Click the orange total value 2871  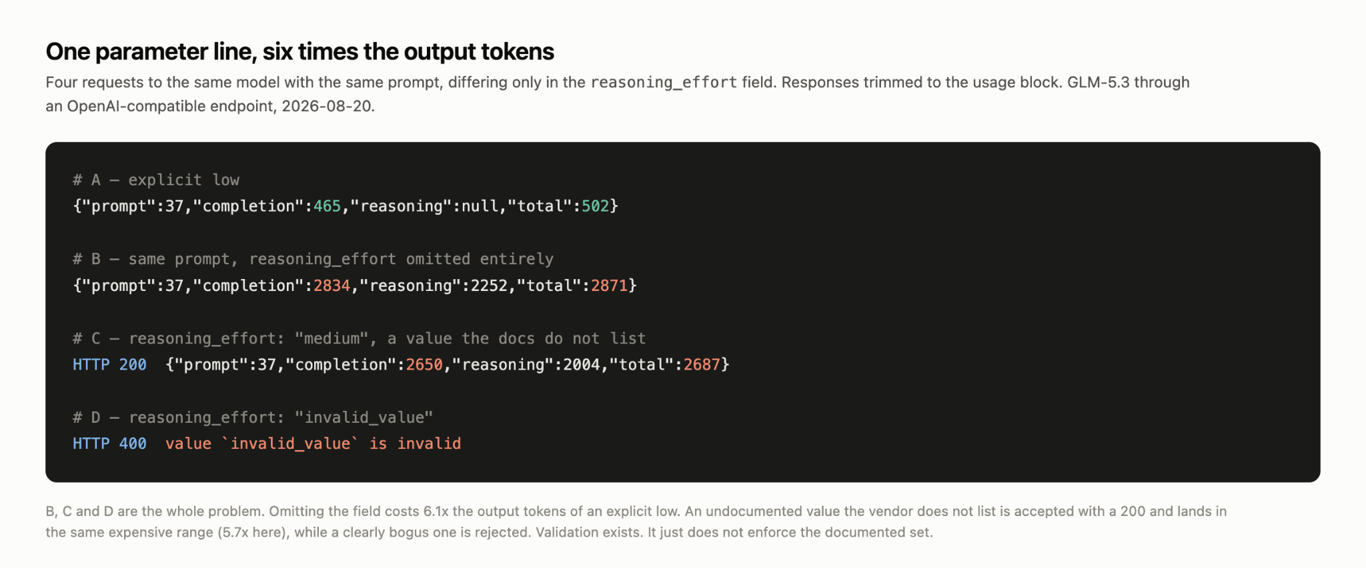[x=609, y=285]
